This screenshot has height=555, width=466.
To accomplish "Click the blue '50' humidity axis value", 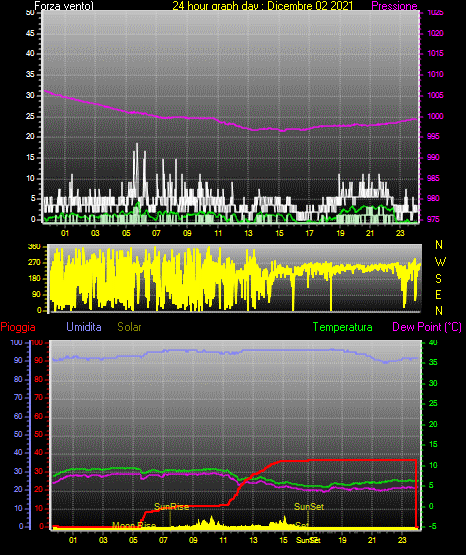I will 18,434.
